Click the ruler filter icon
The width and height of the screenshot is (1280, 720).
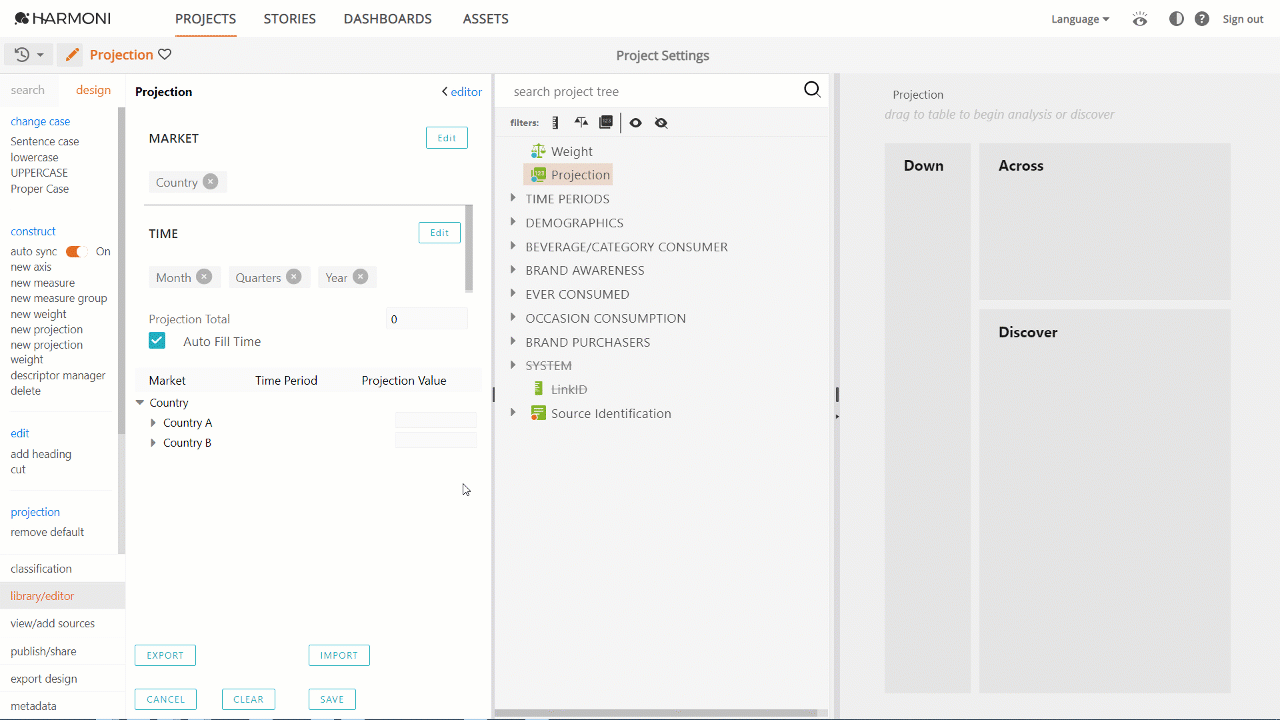click(x=556, y=123)
